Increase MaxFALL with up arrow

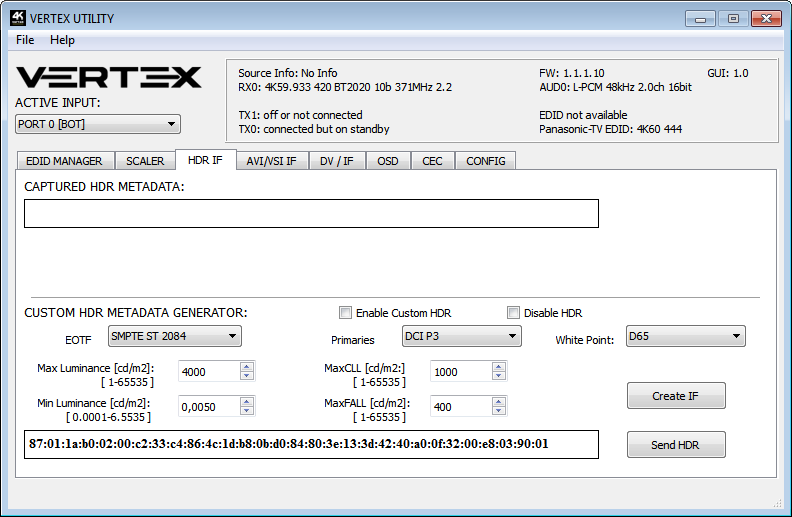[x=499, y=402]
